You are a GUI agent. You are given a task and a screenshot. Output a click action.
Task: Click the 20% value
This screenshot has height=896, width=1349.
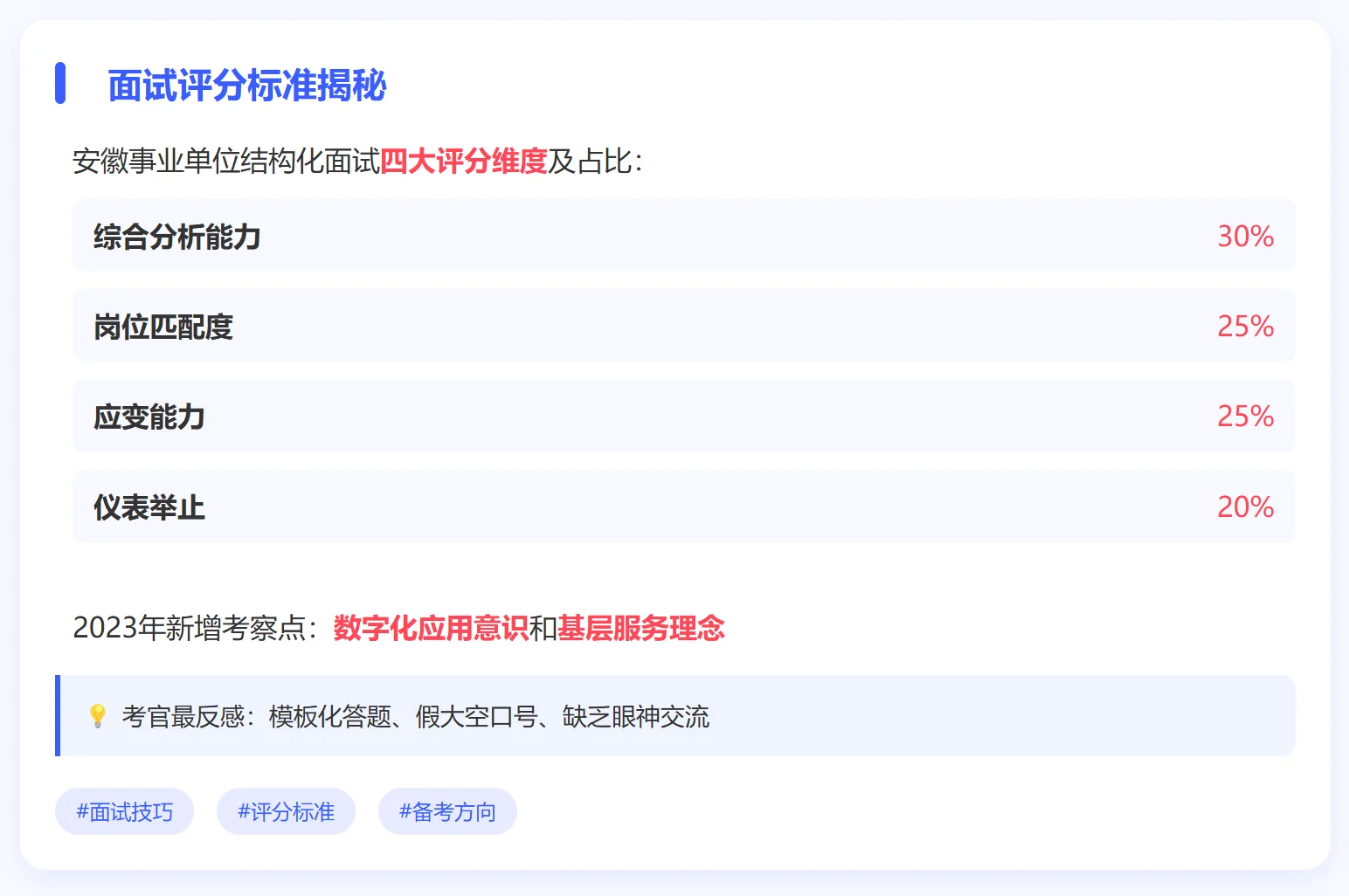tap(1245, 507)
